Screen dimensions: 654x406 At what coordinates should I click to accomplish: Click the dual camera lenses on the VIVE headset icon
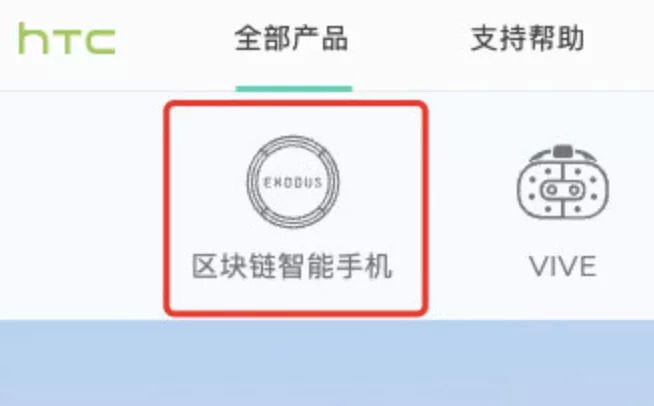click(x=563, y=190)
